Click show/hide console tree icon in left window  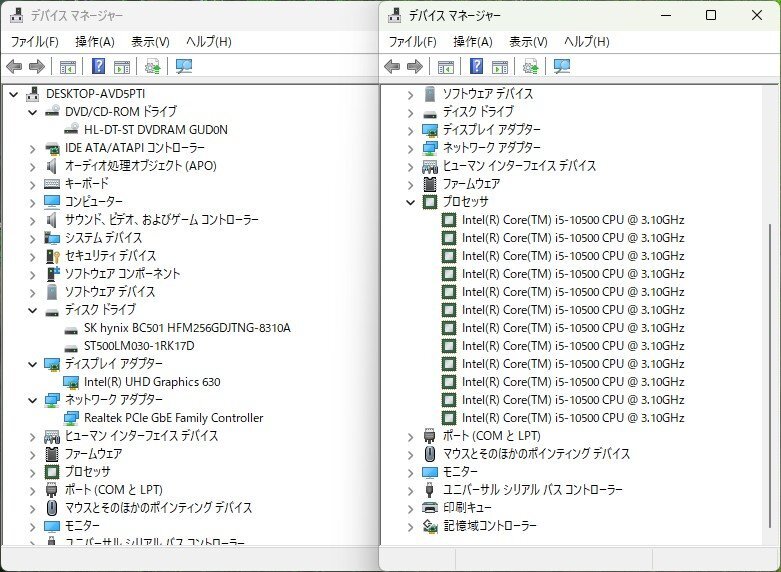(68, 66)
